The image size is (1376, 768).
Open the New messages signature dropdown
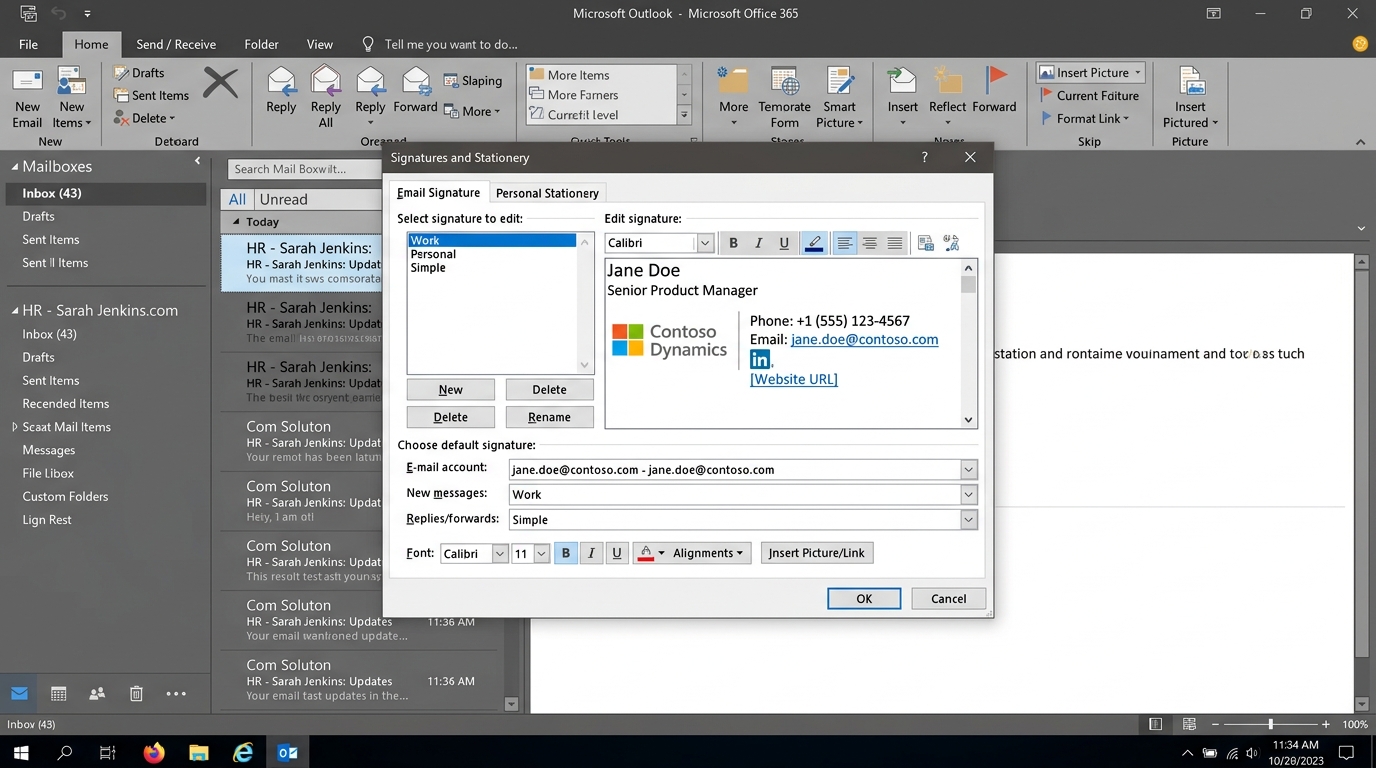(968, 494)
